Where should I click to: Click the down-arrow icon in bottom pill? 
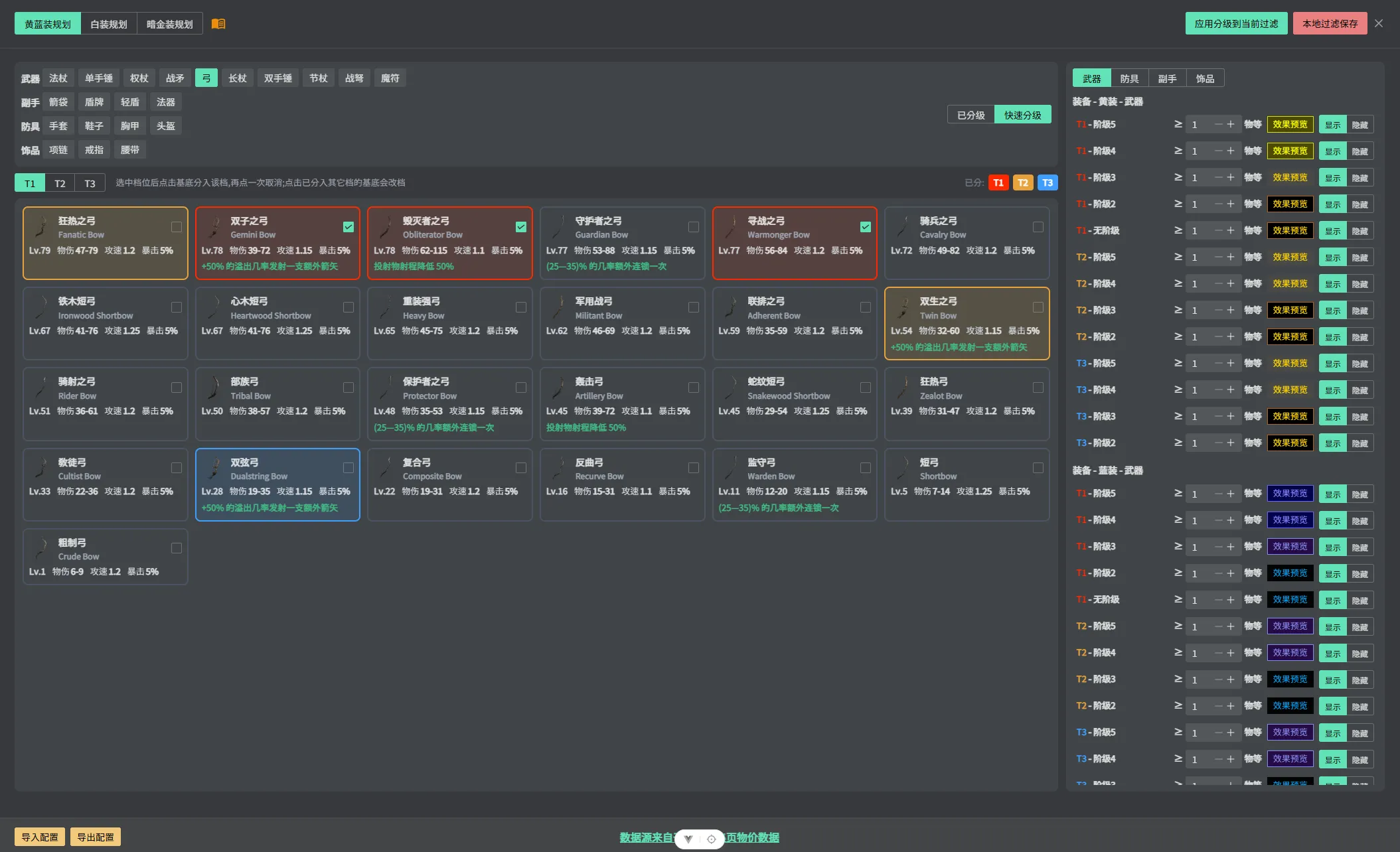point(688,839)
